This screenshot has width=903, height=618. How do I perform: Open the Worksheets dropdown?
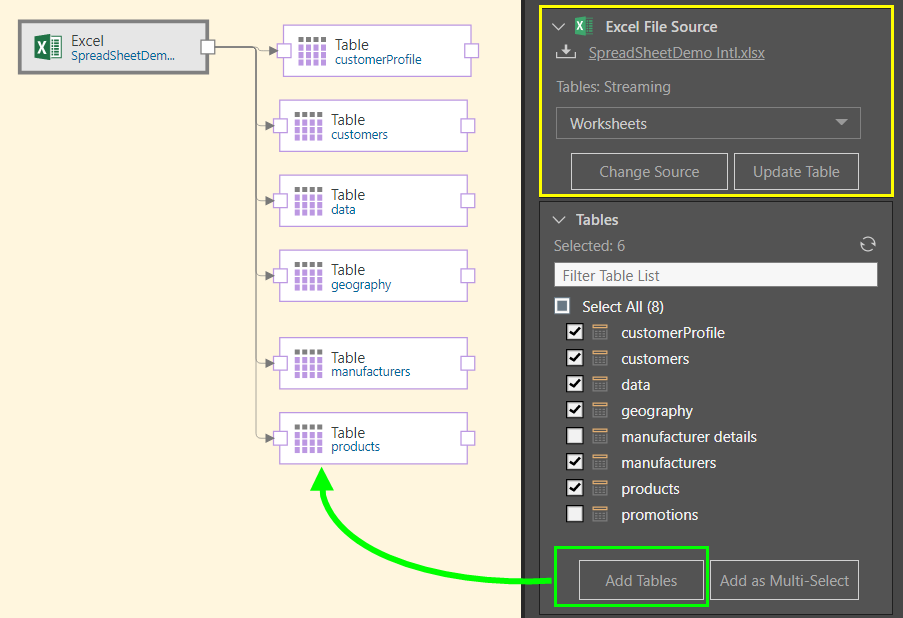point(708,123)
